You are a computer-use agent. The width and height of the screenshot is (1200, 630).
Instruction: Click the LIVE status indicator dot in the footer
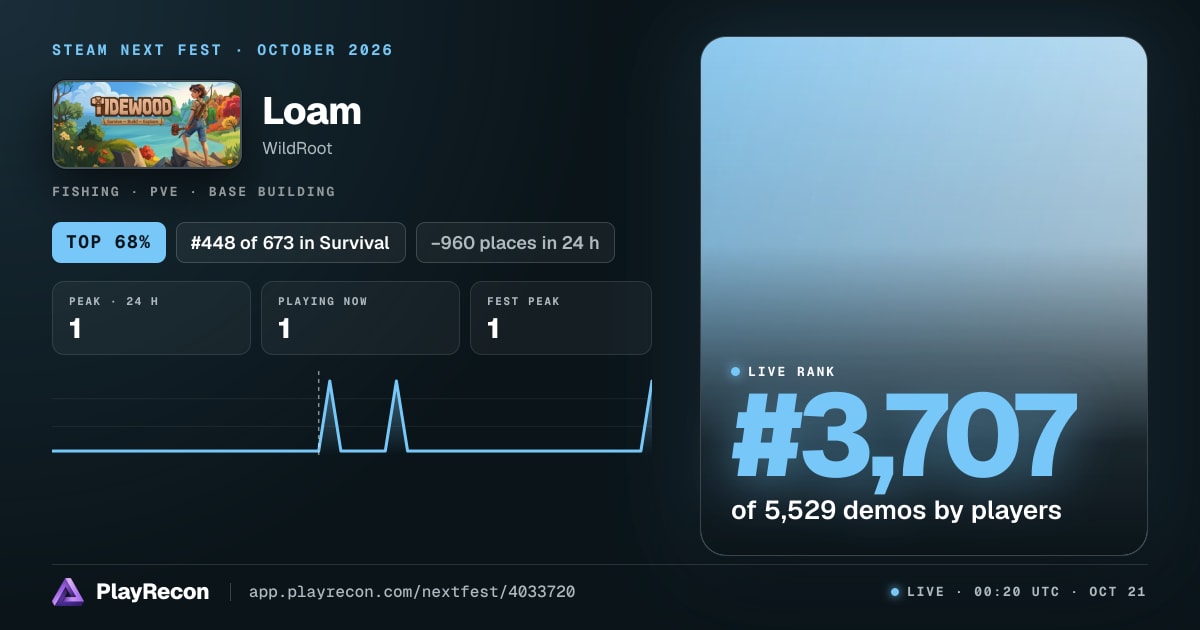tap(895, 592)
